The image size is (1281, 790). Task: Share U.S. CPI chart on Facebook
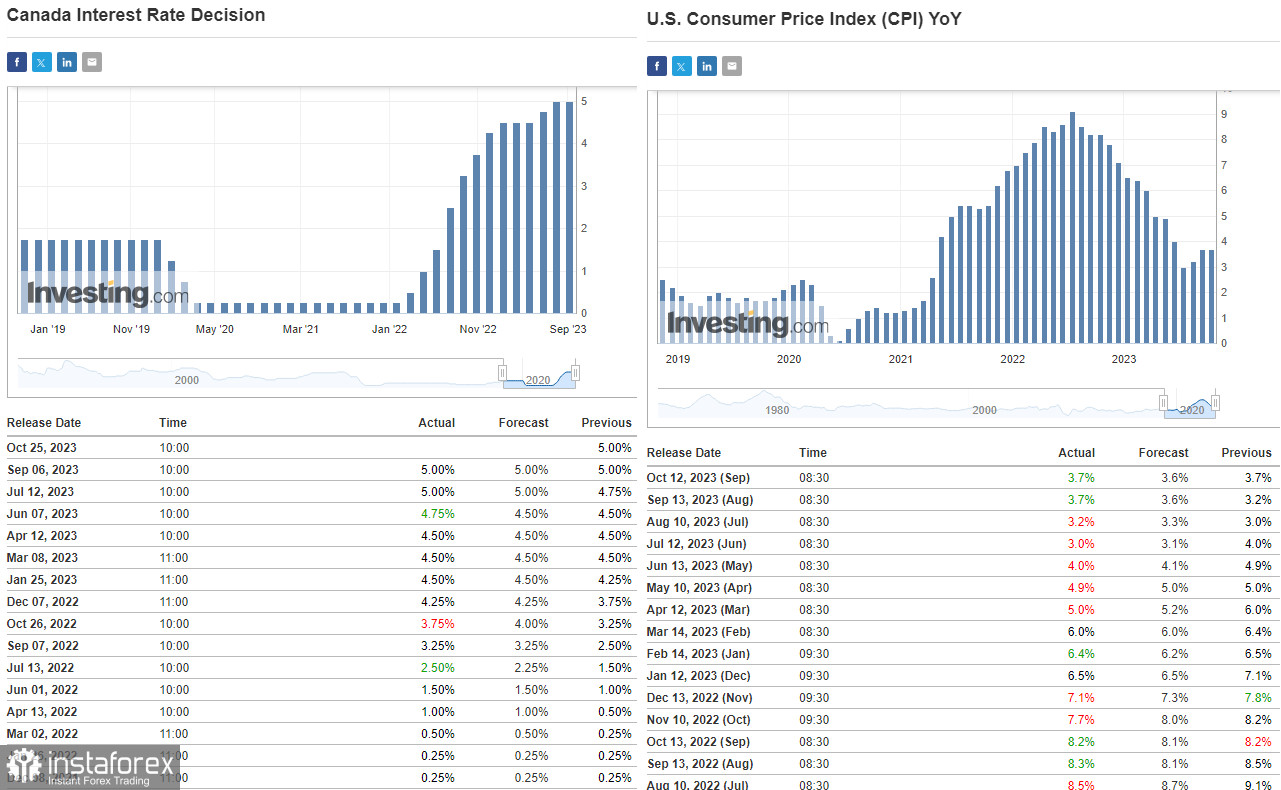[657, 67]
